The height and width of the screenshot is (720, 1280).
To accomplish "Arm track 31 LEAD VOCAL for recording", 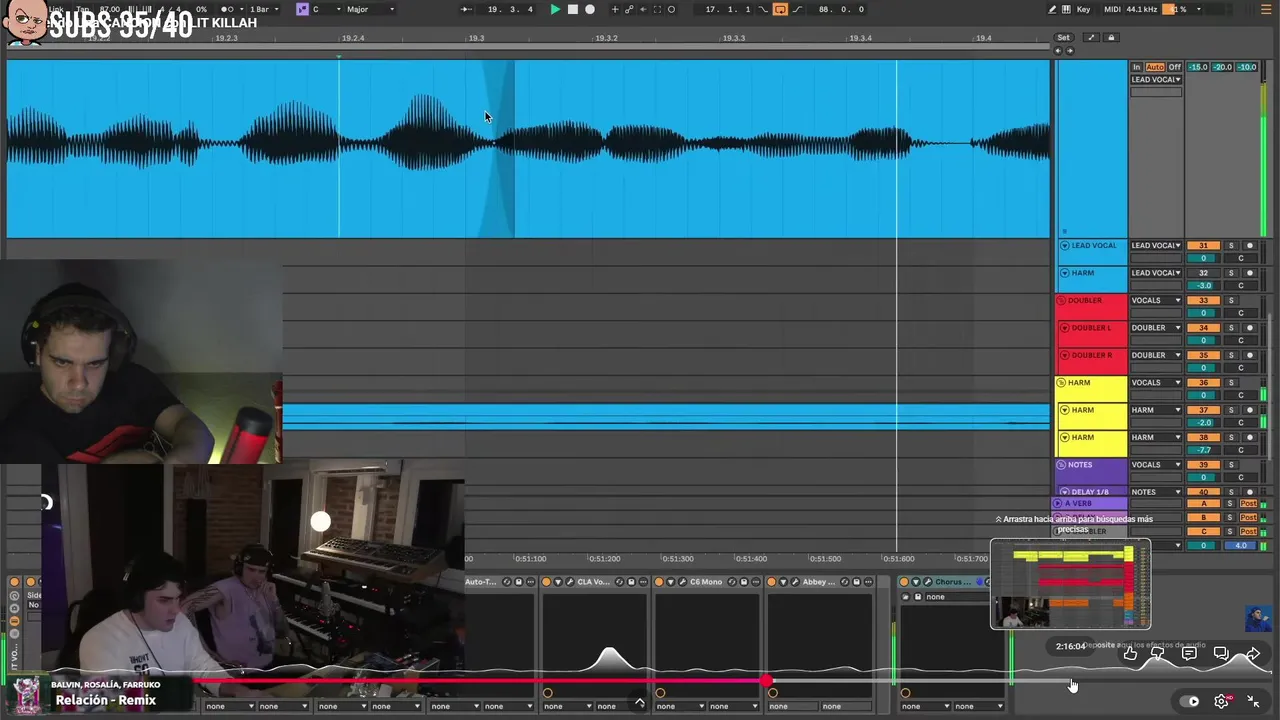I will [1249, 246].
